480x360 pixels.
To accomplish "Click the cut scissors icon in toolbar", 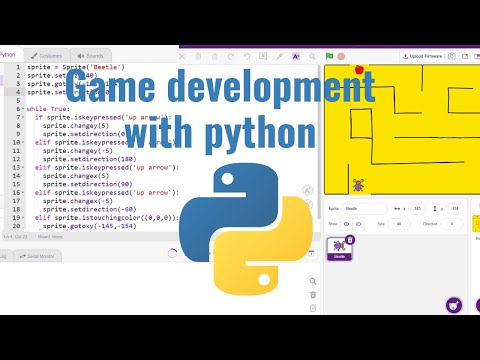I will coord(182,56).
